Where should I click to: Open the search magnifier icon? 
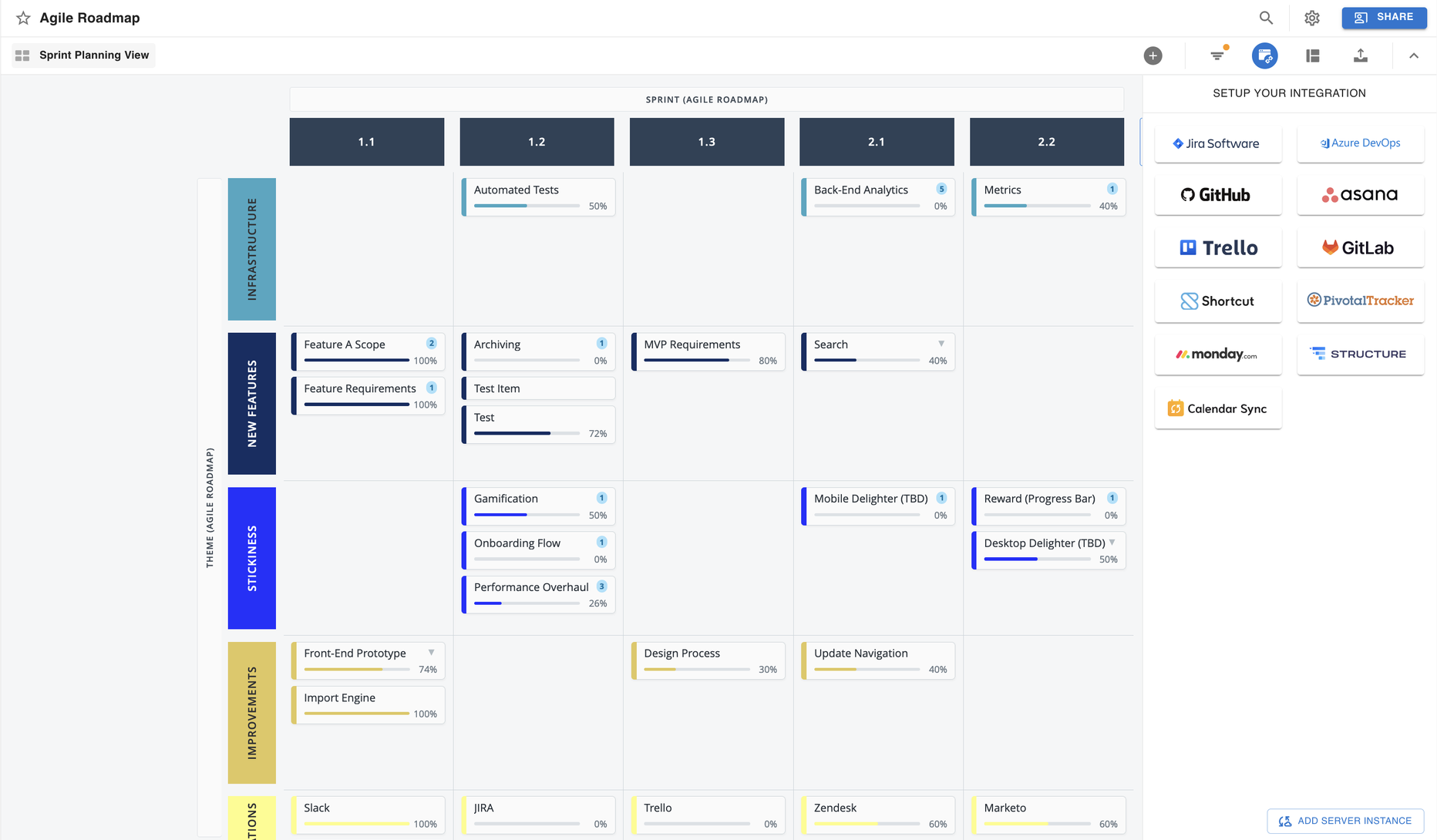click(1266, 18)
